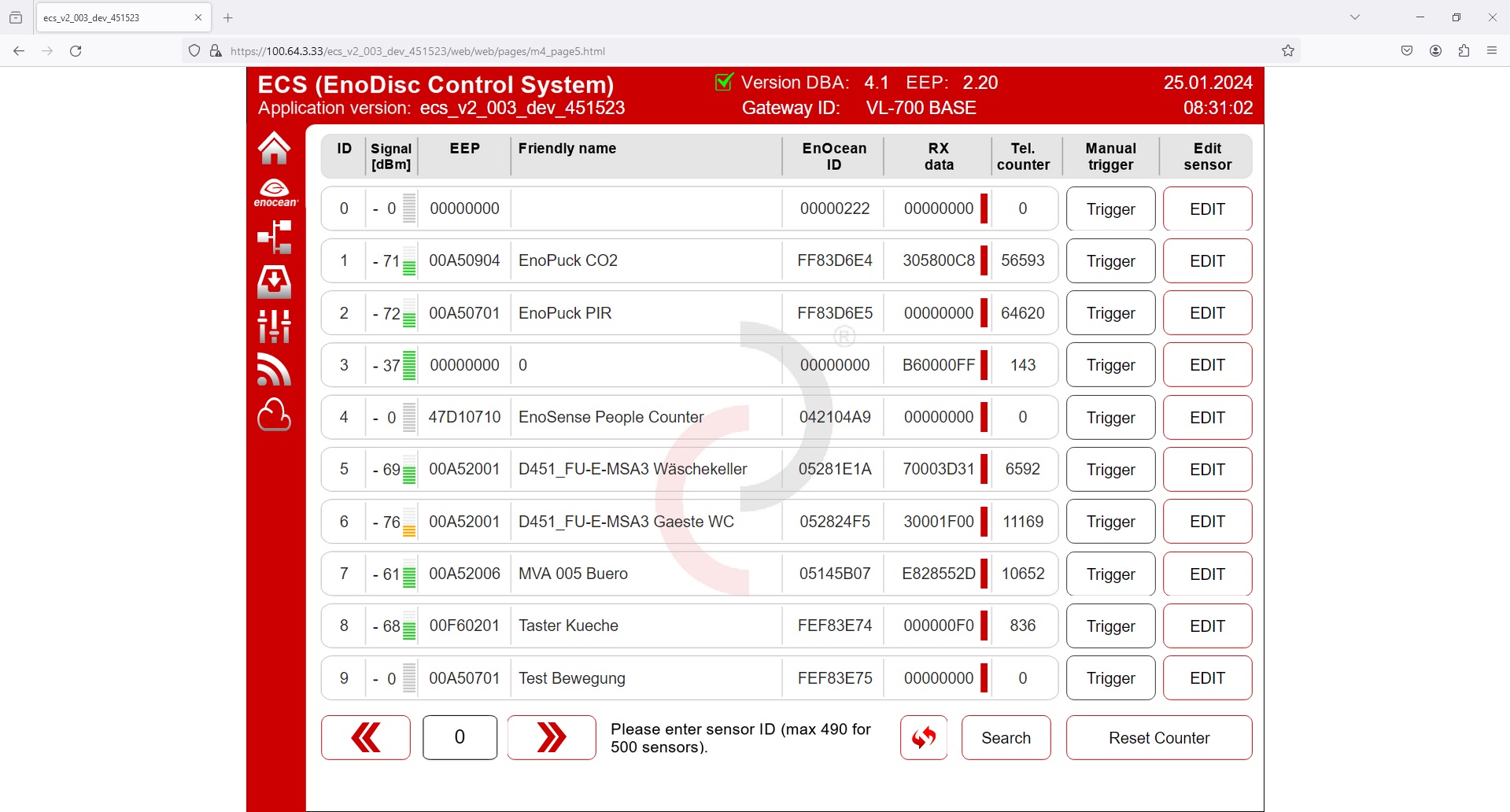Click the download inbox sidebar icon
The image size is (1510, 812).
pos(274,282)
